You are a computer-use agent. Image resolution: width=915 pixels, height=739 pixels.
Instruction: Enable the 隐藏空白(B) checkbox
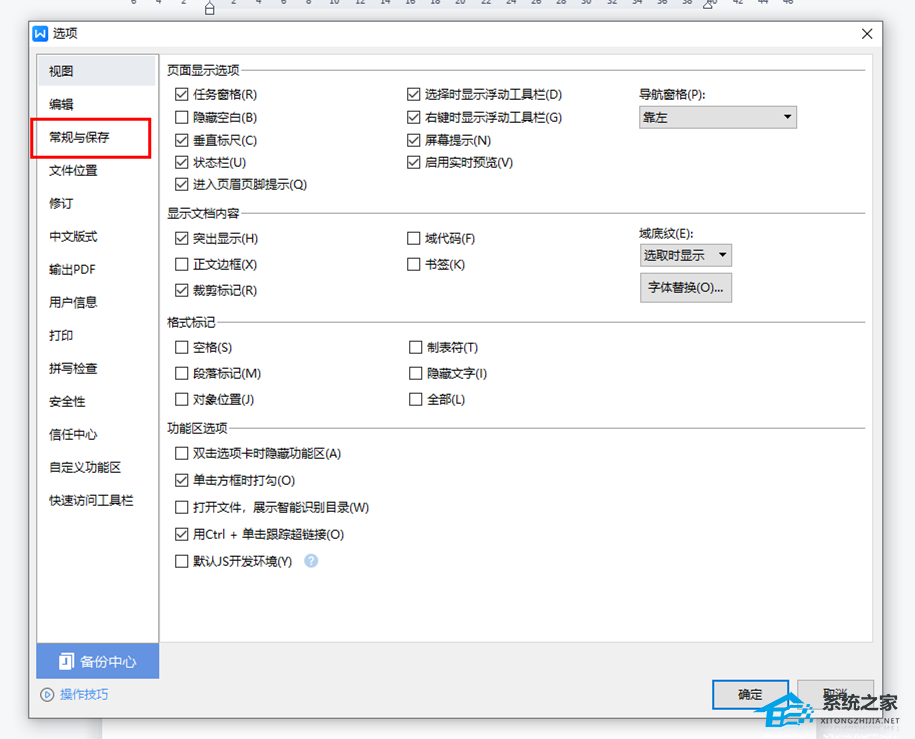pos(181,117)
